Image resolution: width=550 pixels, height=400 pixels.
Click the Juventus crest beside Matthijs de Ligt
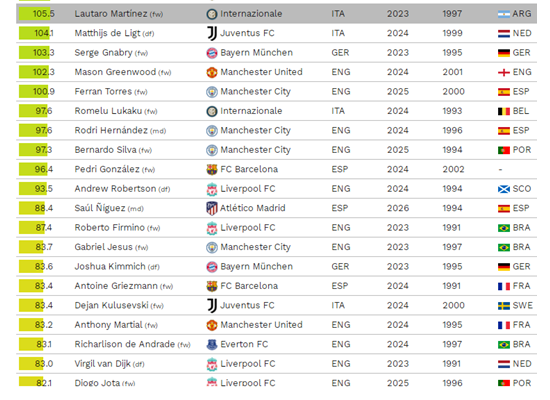tap(212, 33)
